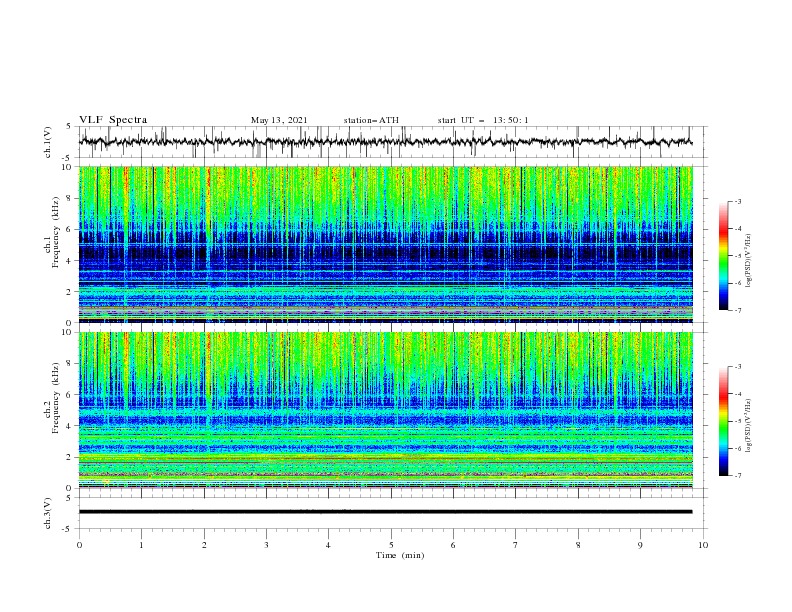The width and height of the screenshot is (792, 612).
Task: Click the date "May 13, 2021"
Action: pos(279,120)
